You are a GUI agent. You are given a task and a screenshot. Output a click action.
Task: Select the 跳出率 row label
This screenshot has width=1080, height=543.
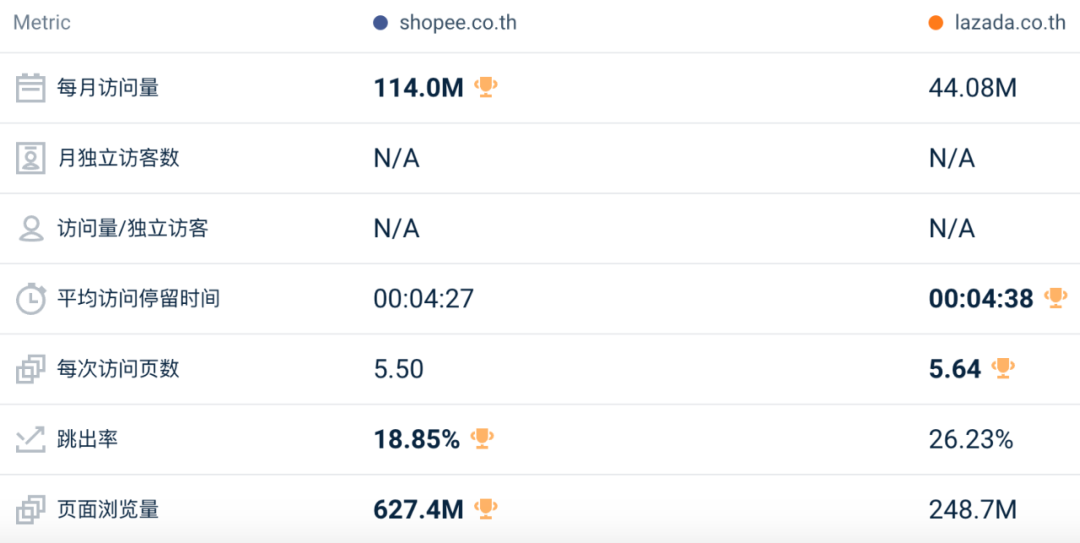[x=87, y=440]
